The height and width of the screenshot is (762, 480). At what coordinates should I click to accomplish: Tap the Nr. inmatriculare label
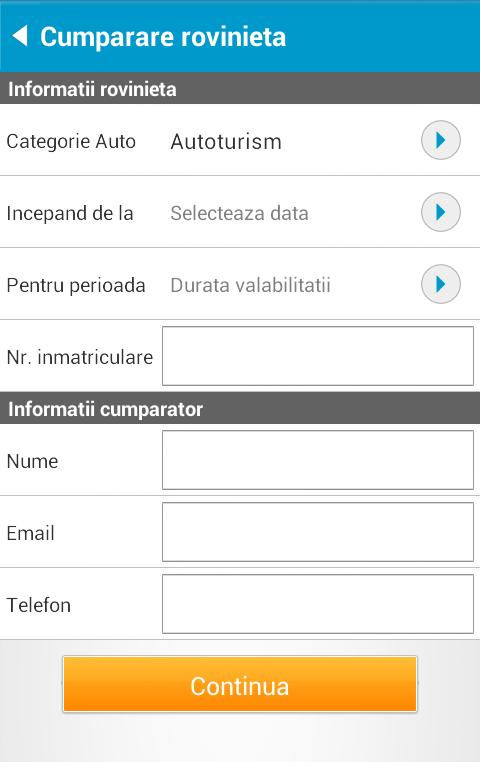80,357
